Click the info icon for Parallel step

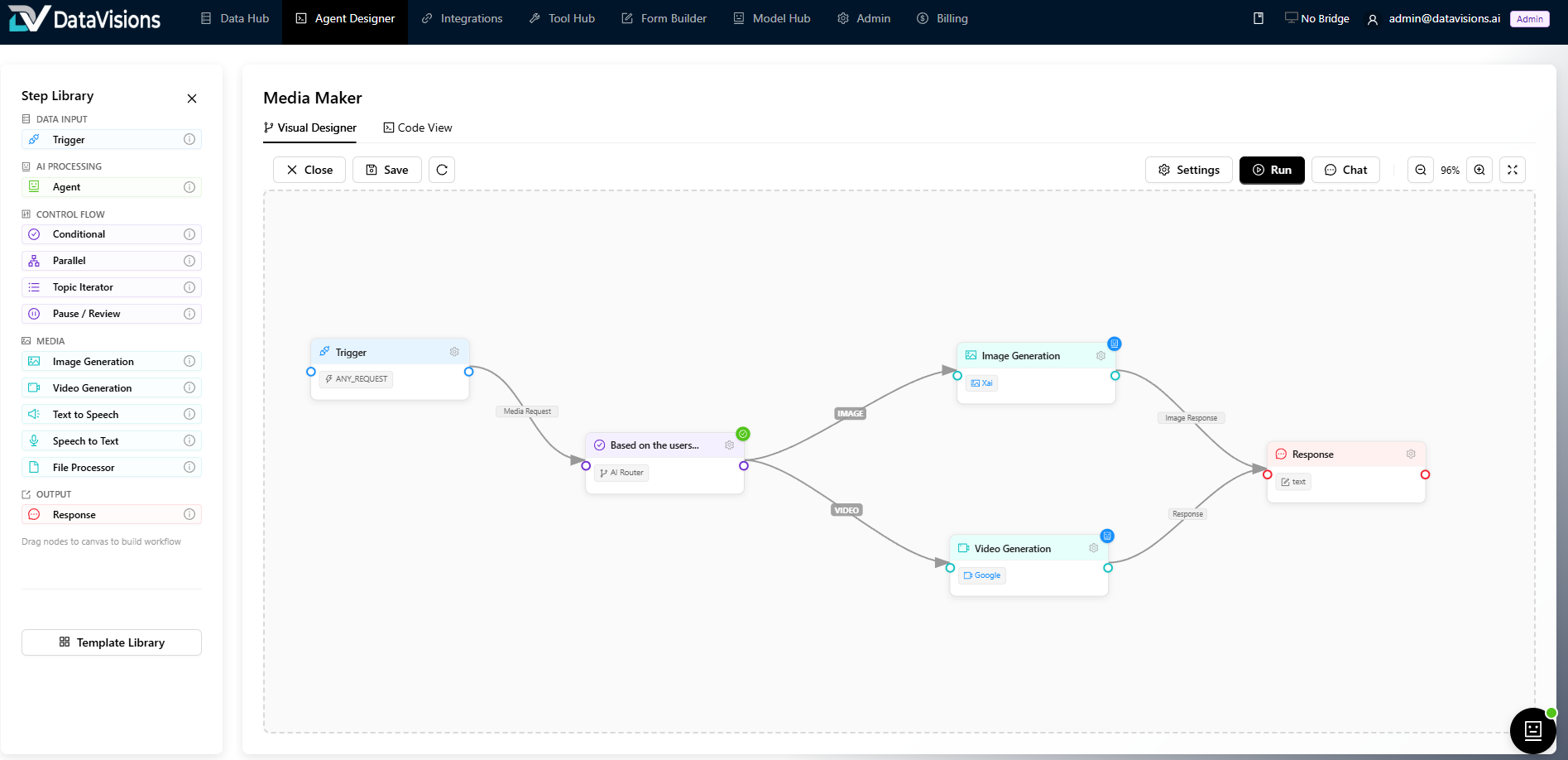coord(189,261)
